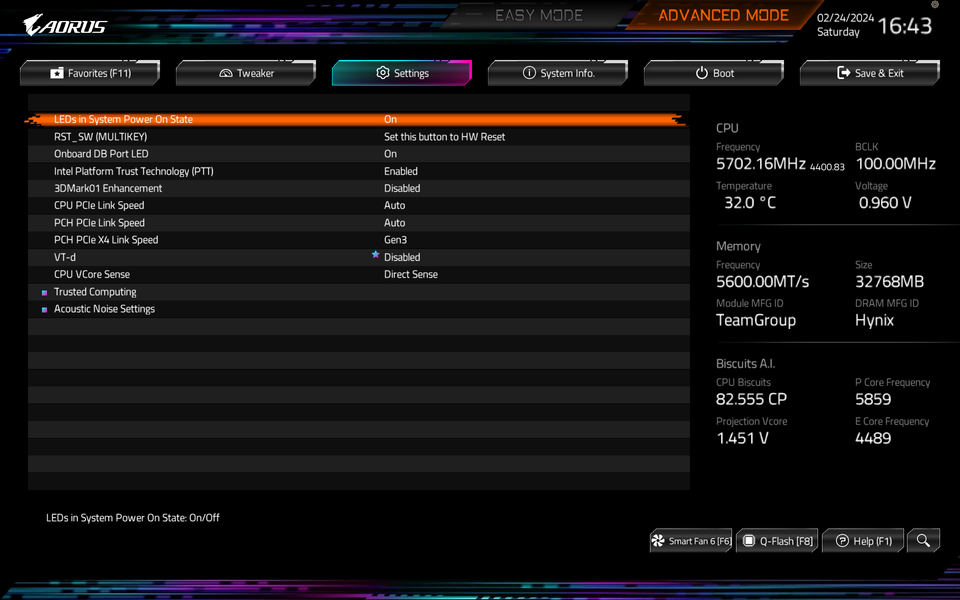Toggle LEDs in System Power On State value
The image size is (960, 600).
(391, 119)
